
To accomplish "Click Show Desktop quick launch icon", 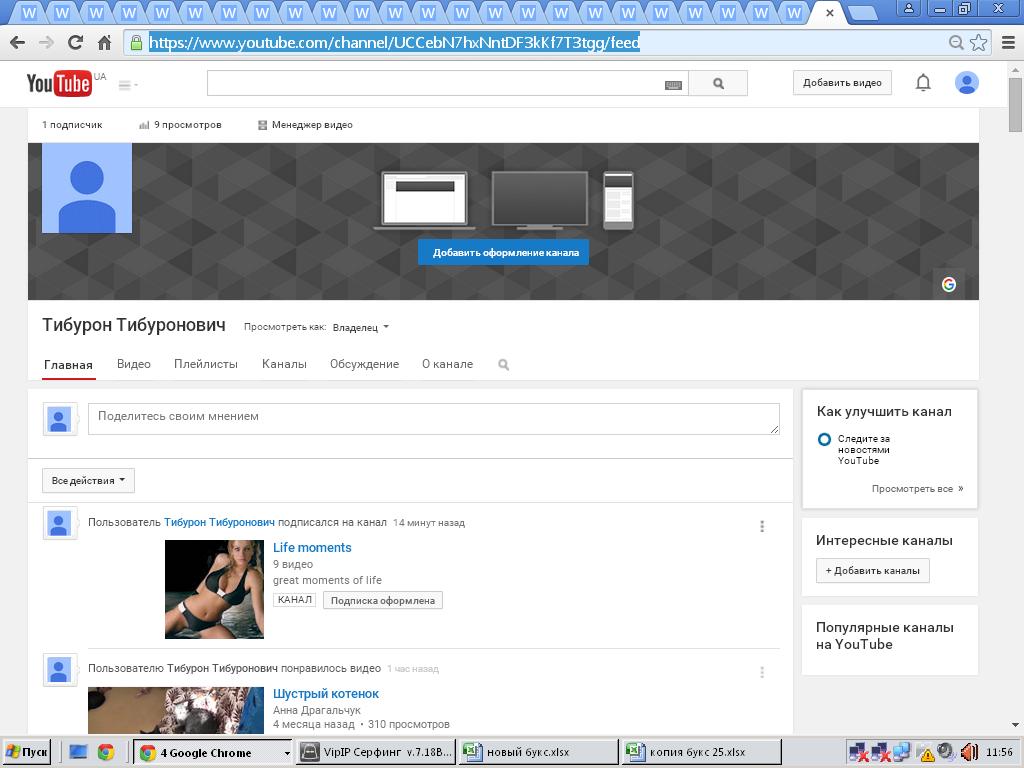I will coord(78,752).
